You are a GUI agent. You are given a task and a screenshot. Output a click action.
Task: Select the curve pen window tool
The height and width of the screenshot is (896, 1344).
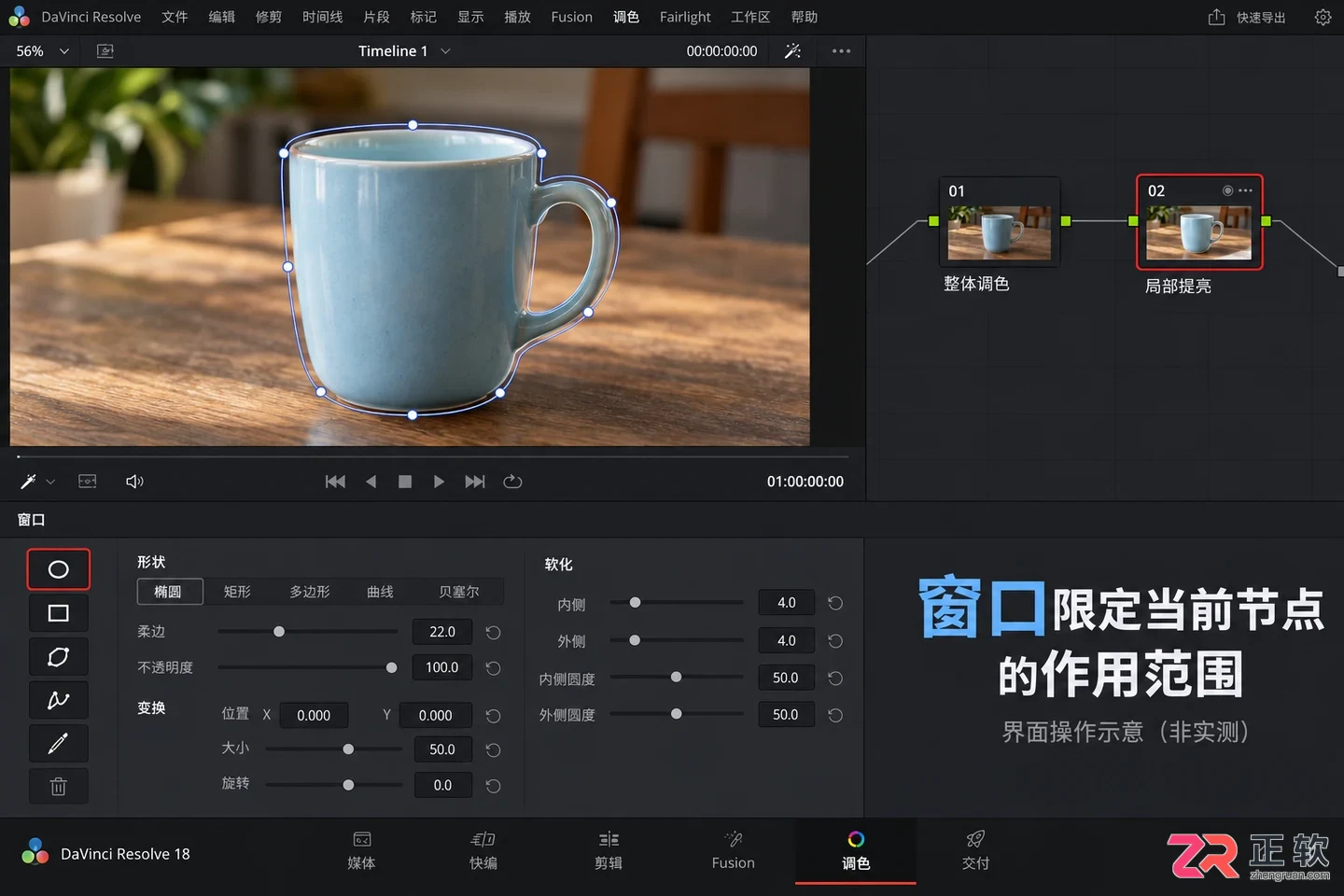(58, 700)
